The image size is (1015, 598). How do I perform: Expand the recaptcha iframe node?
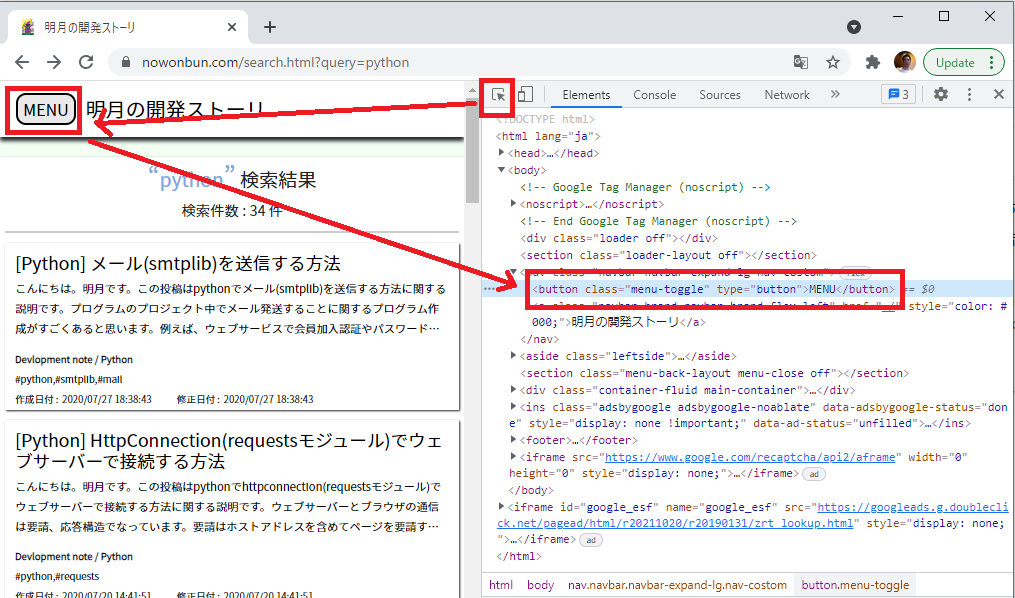[514, 457]
